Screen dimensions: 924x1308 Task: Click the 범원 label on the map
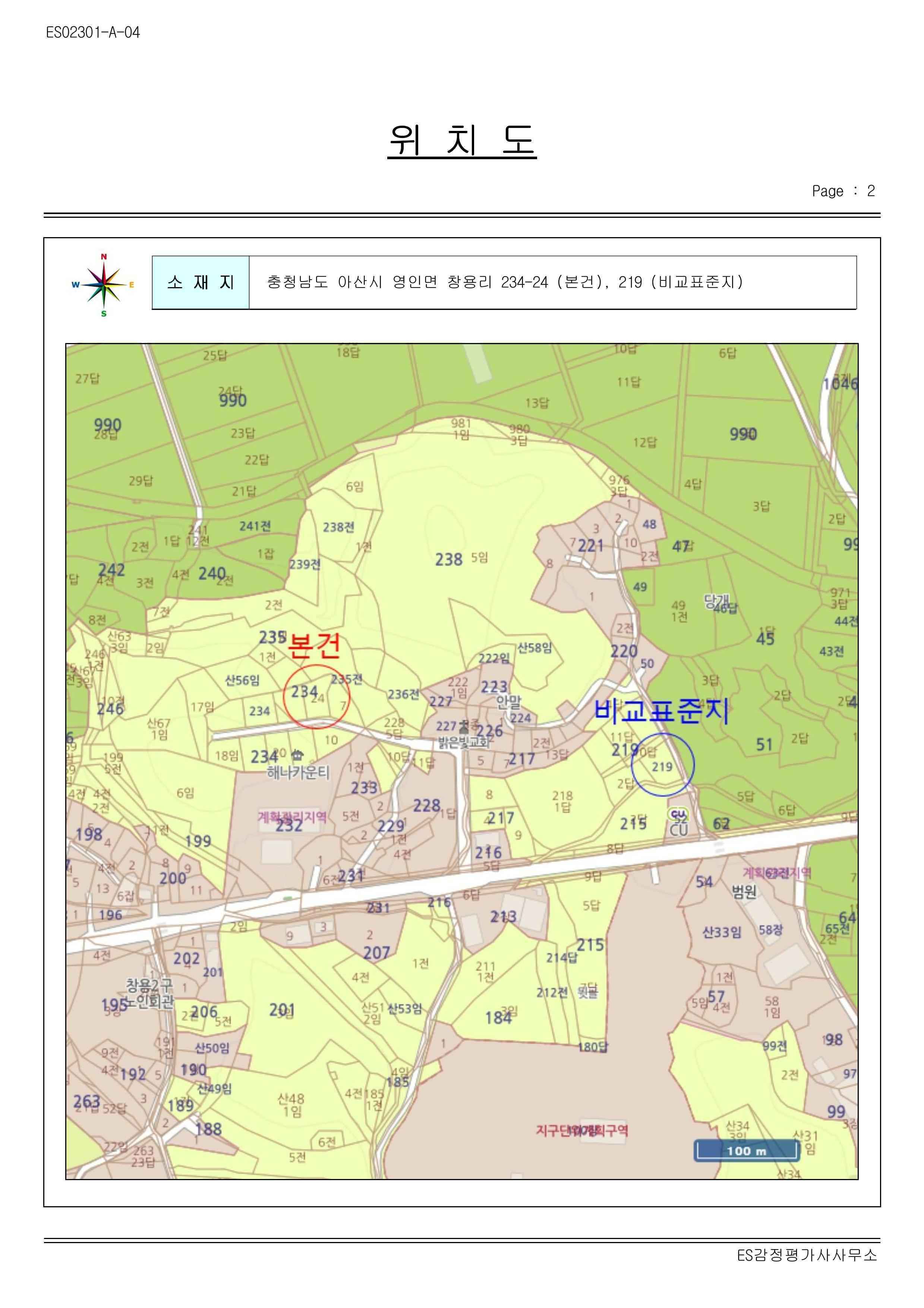point(744,892)
